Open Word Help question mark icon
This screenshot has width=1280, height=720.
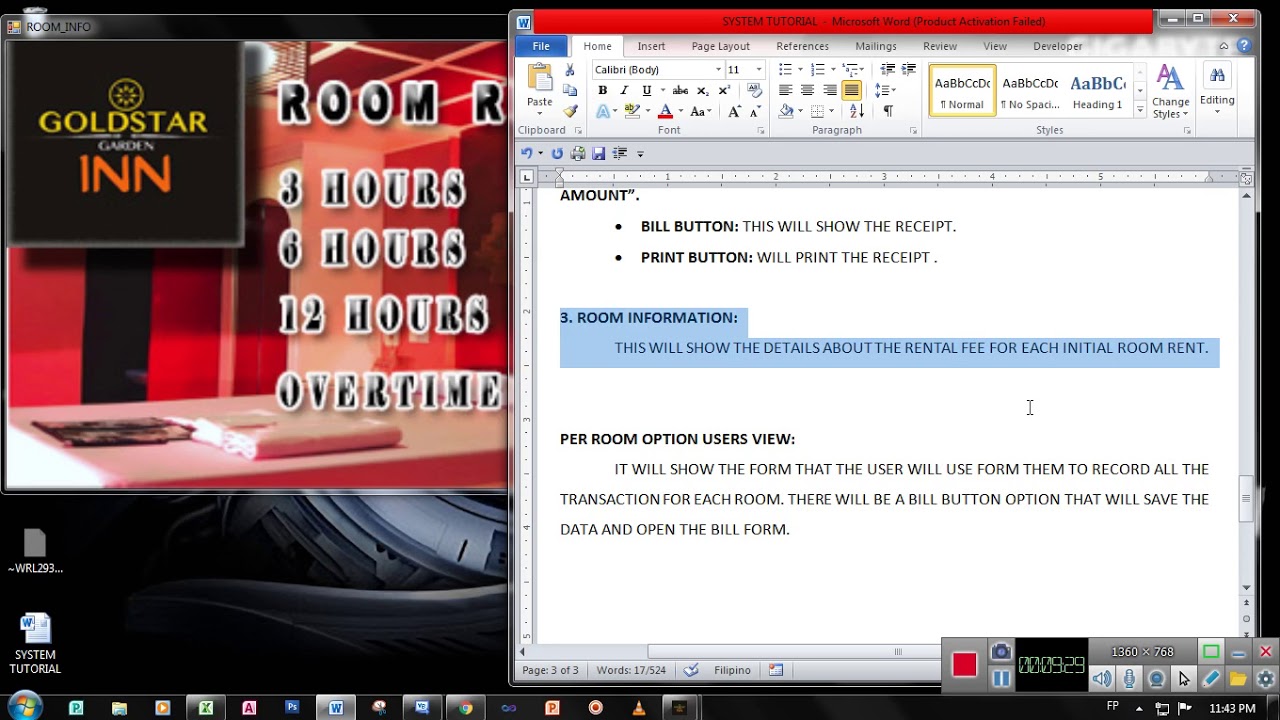tap(1244, 46)
